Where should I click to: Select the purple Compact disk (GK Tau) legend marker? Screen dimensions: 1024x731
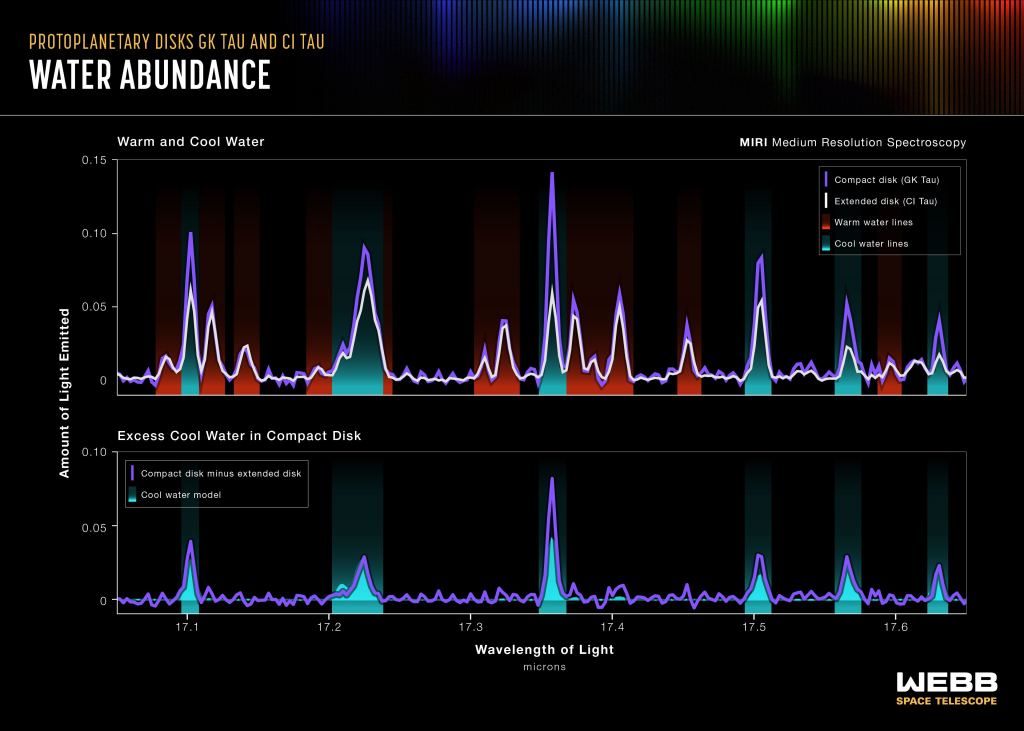click(x=826, y=179)
